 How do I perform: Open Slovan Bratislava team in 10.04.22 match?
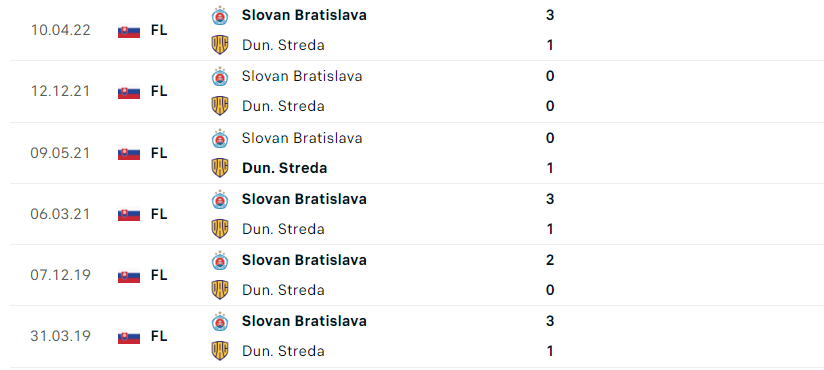click(304, 15)
